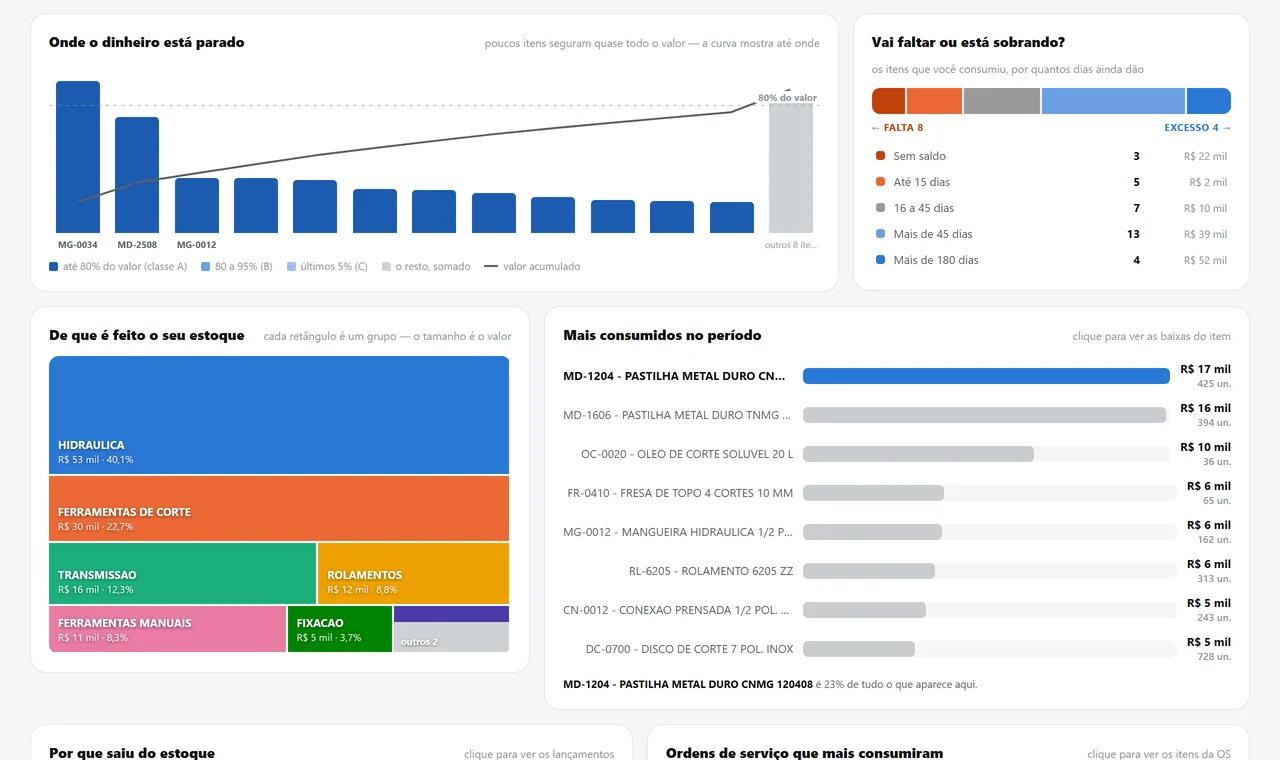Viewport: 1280px width, 760px height.
Task: Open the RL-6205 ROLAMENTO 6205 ZZ row
Action: click(897, 571)
